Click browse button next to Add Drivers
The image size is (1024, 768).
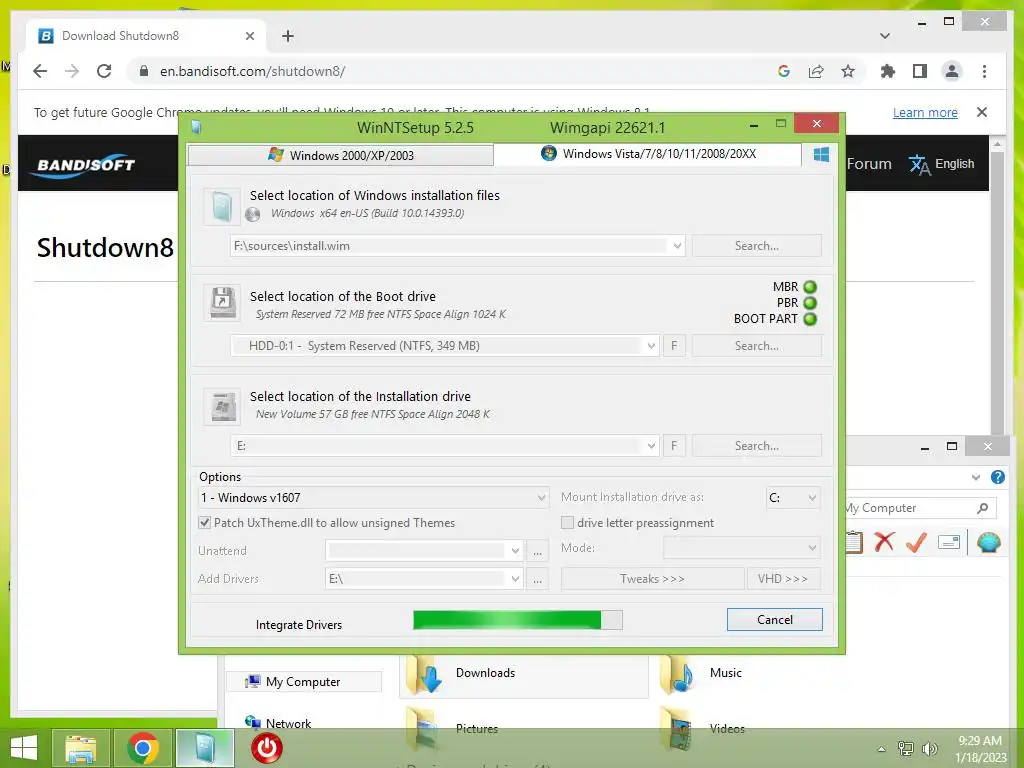537,579
